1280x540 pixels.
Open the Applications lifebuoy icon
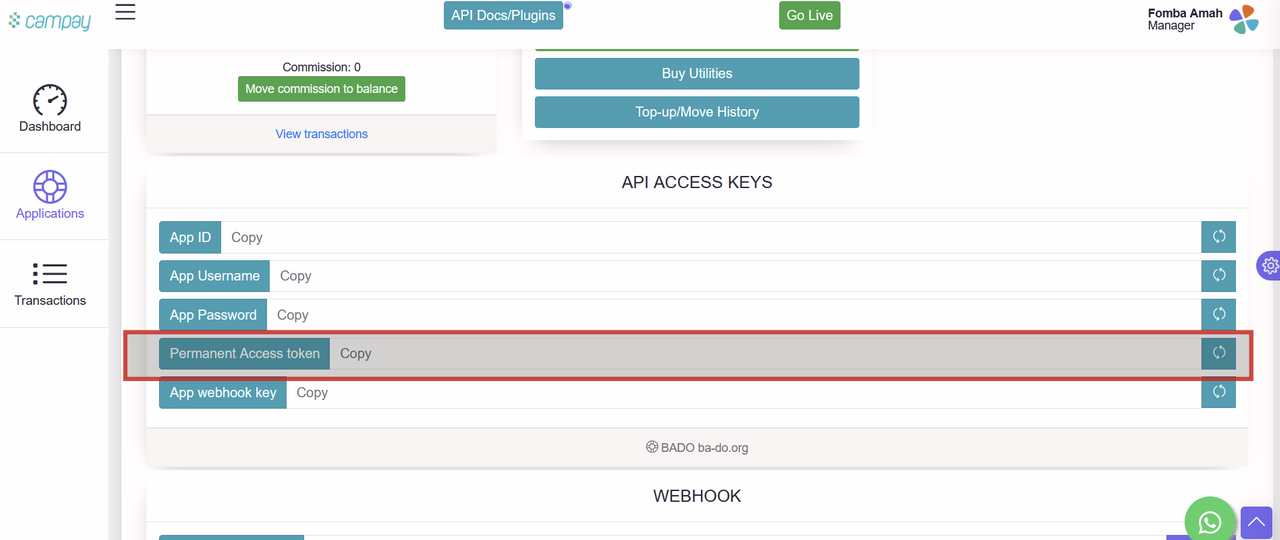[50, 186]
